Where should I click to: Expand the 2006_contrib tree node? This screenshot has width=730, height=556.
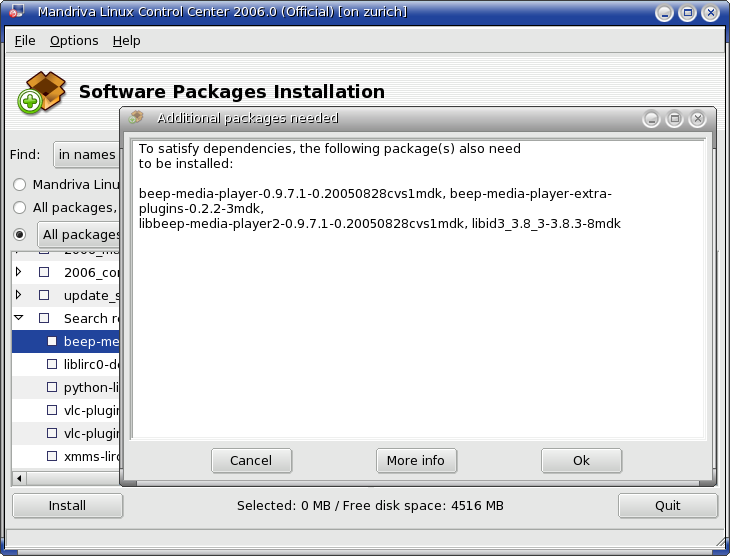18,271
